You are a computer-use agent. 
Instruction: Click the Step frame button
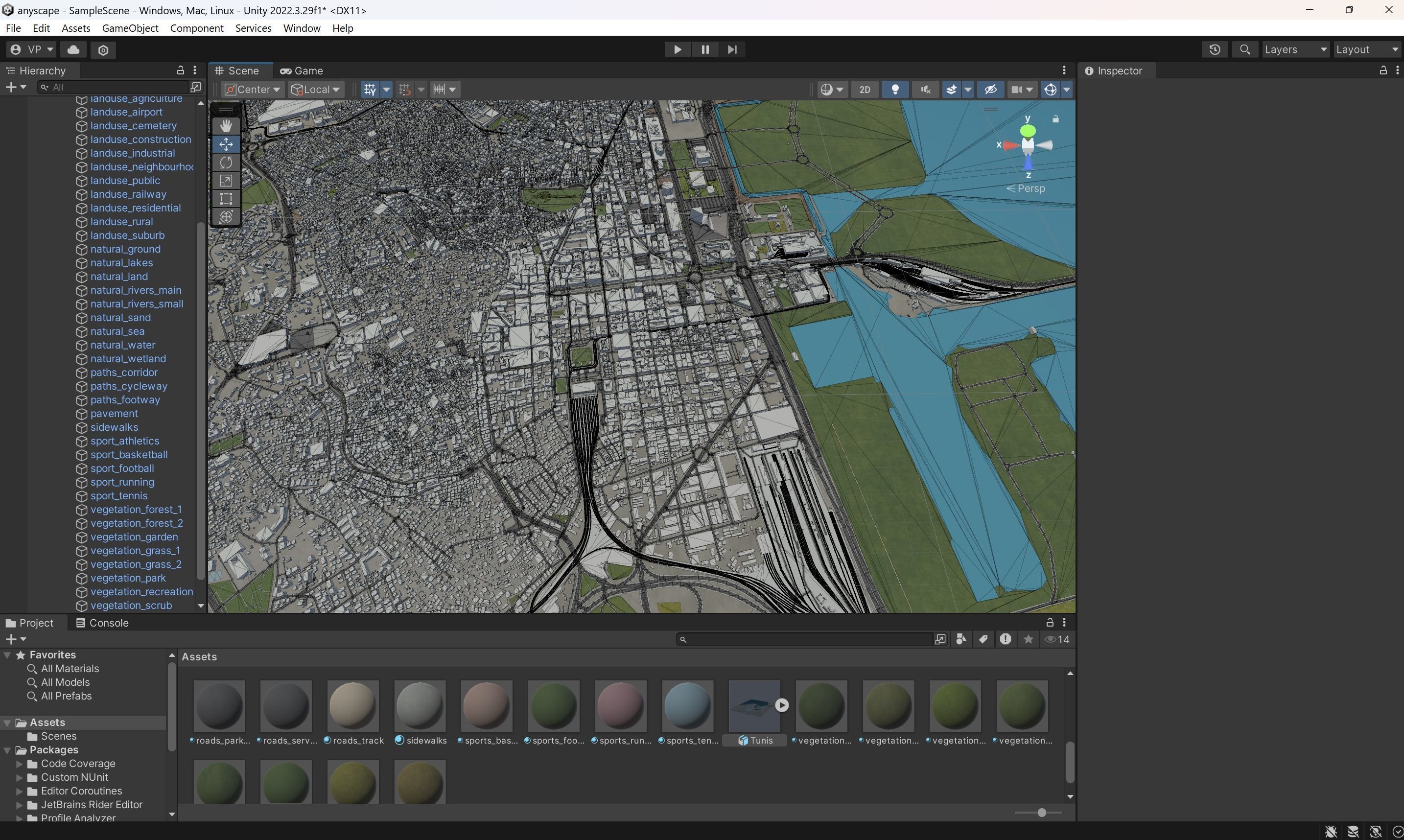732,50
